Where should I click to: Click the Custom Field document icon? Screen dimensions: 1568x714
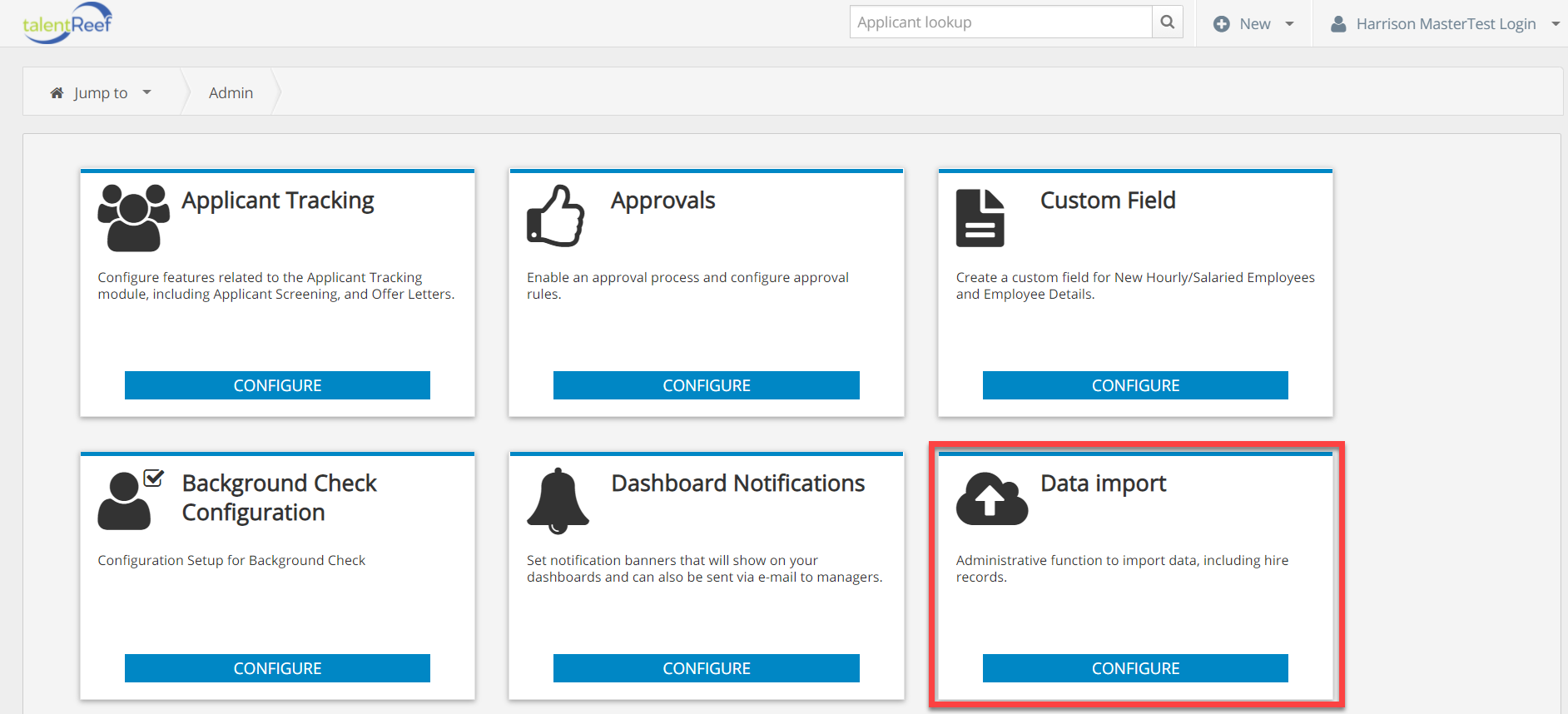point(980,218)
